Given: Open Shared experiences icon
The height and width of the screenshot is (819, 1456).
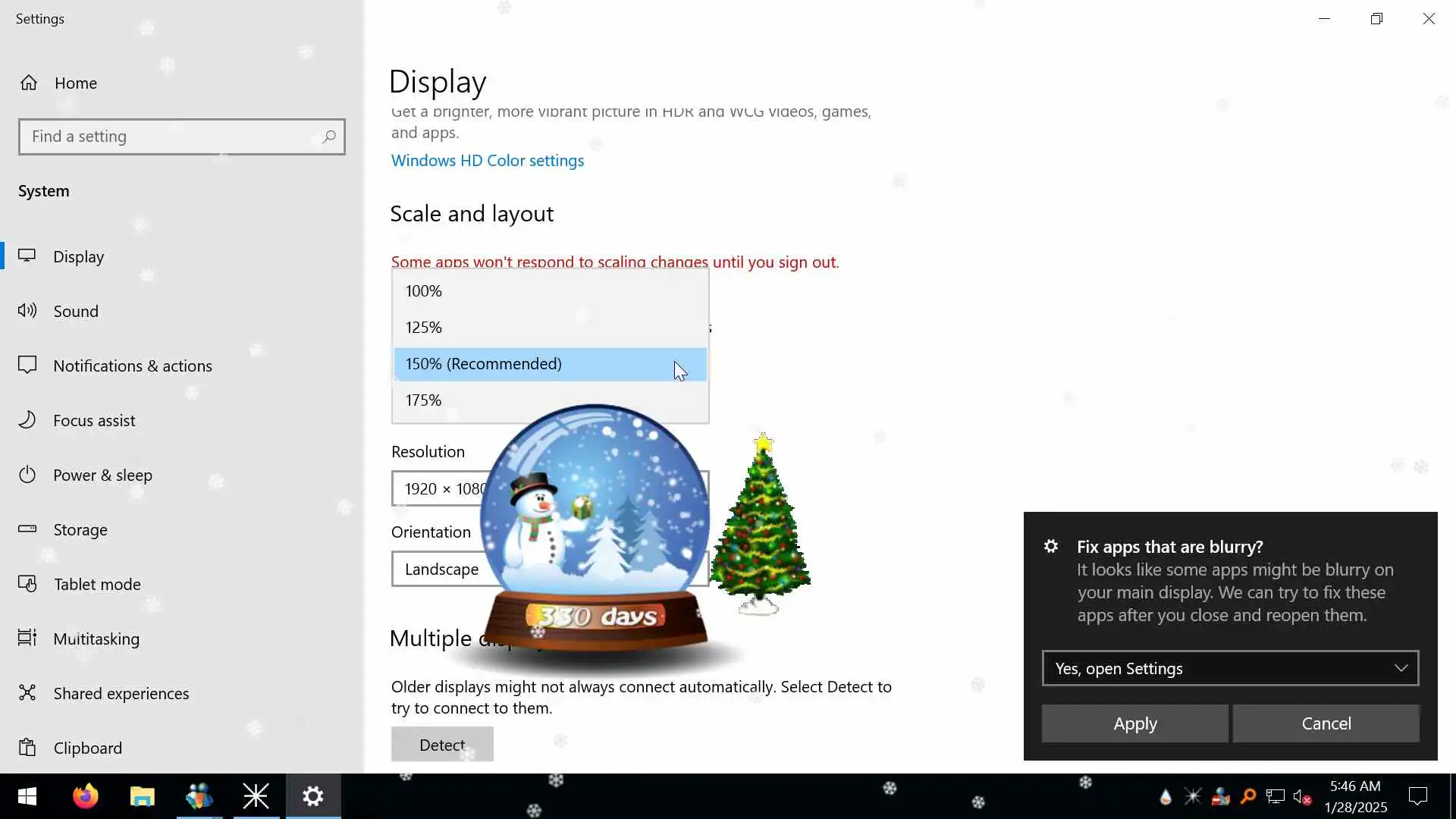Looking at the screenshot, I should [x=27, y=693].
